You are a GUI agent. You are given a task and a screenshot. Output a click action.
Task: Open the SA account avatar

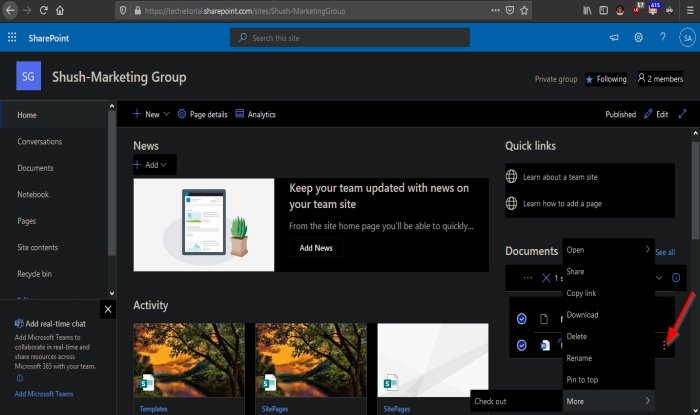pyautogui.click(x=688, y=37)
